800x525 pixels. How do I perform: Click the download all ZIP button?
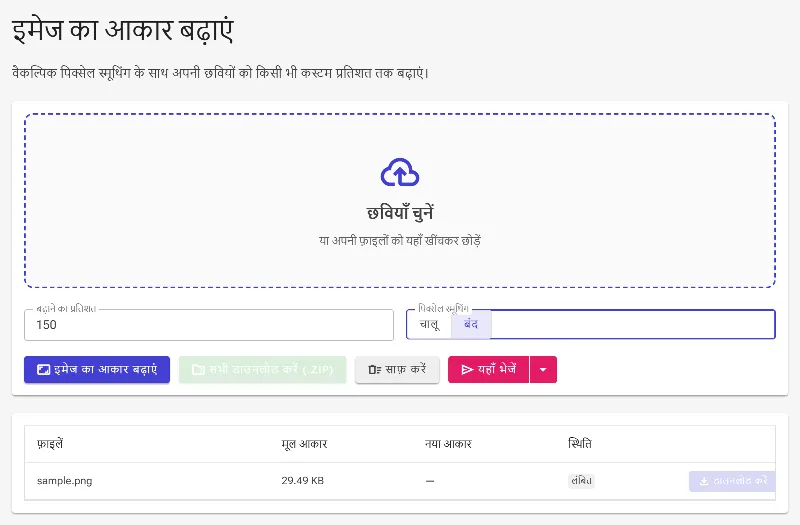[x=262, y=369]
